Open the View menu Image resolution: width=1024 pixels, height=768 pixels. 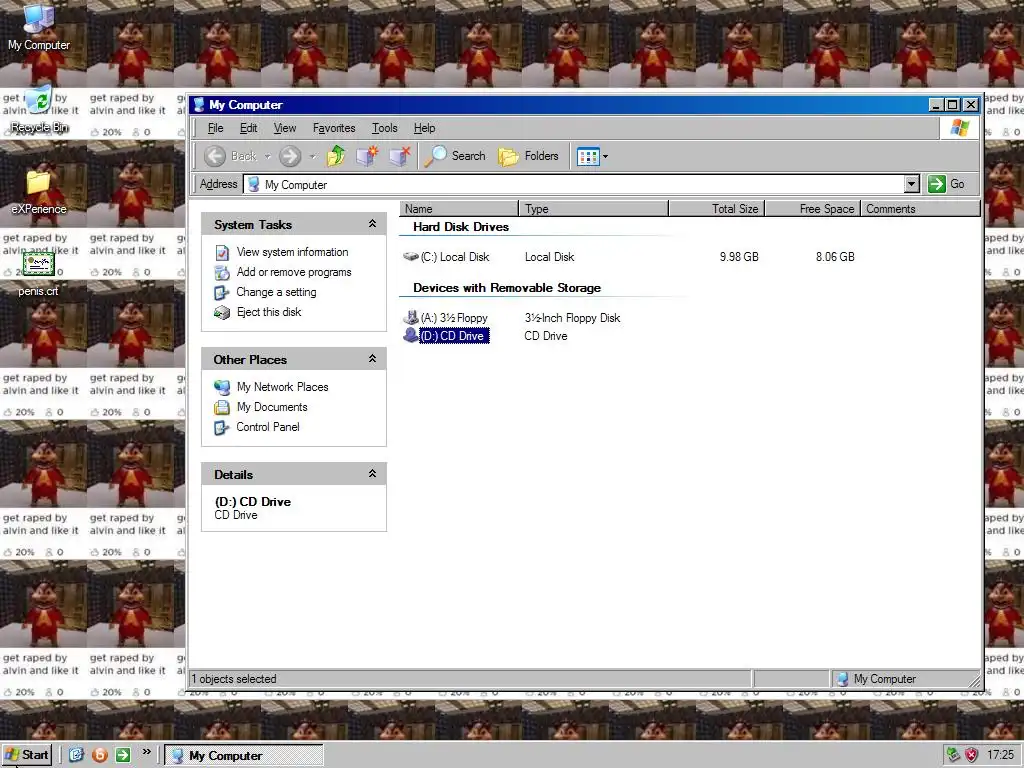(285, 128)
